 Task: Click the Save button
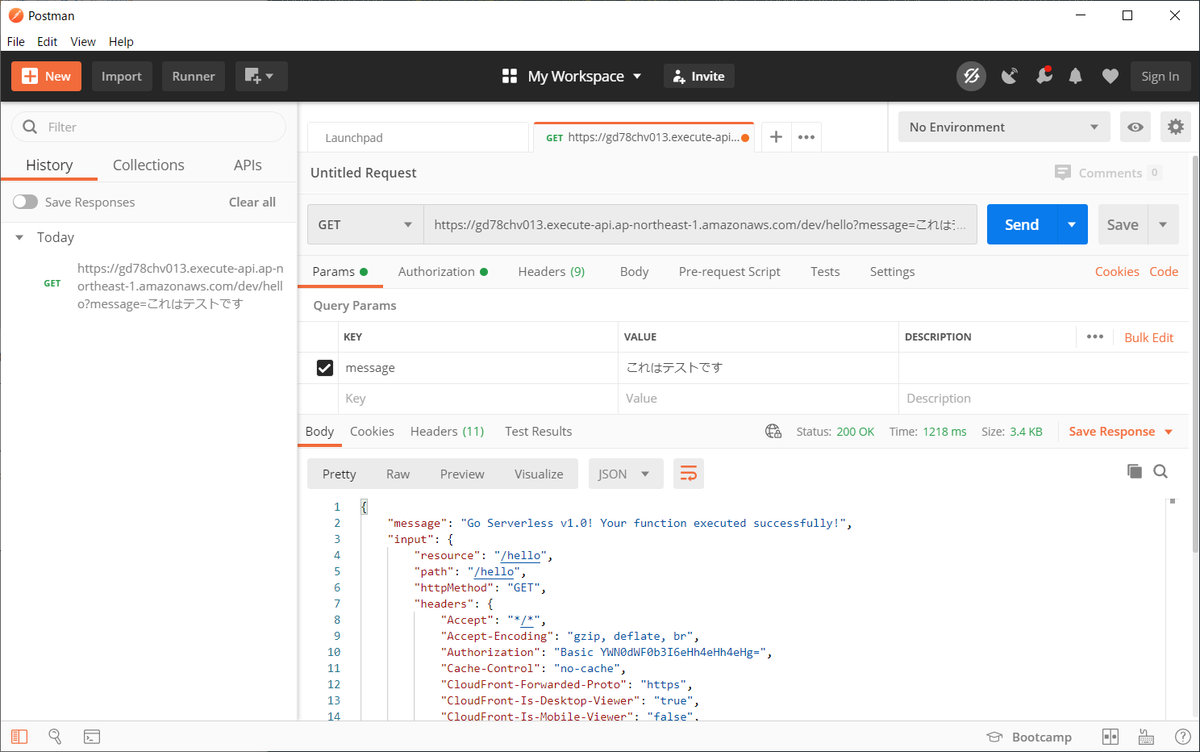click(x=1122, y=225)
